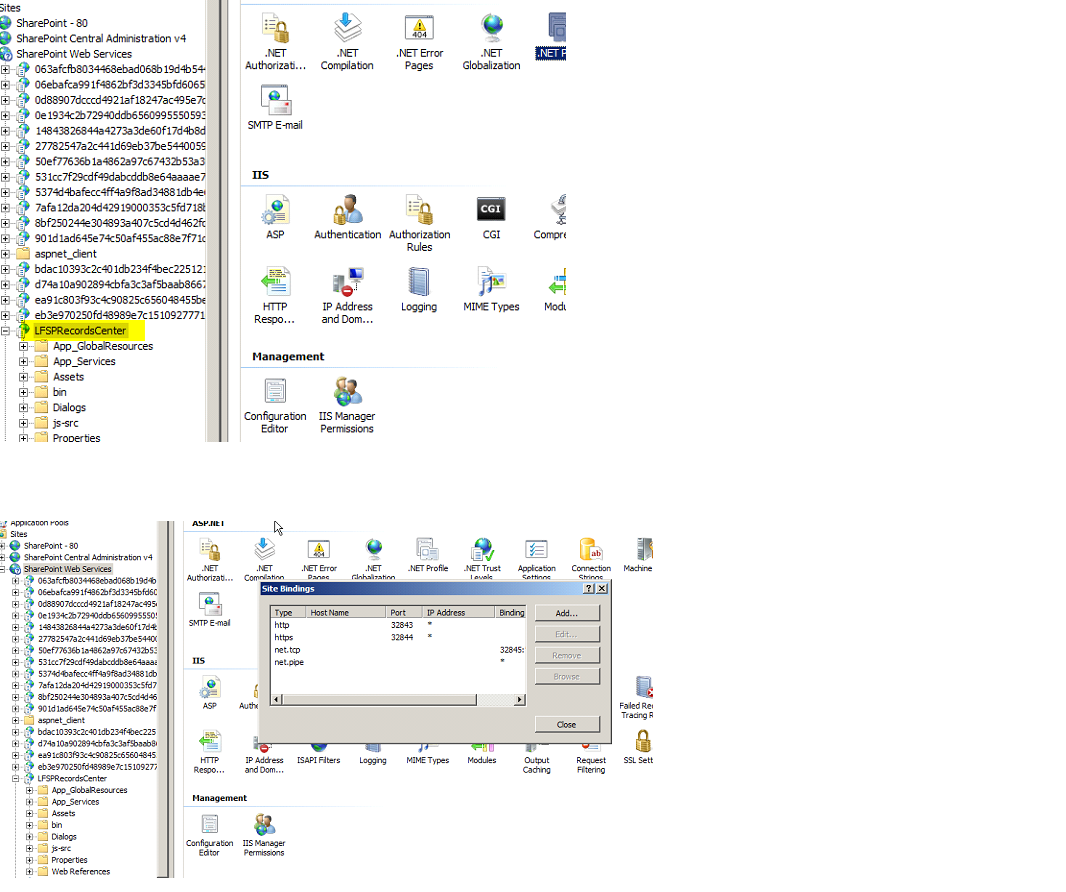
Task: Select bdac10393c2c401db234f4bec225 service in lower tree
Action: tap(97, 732)
